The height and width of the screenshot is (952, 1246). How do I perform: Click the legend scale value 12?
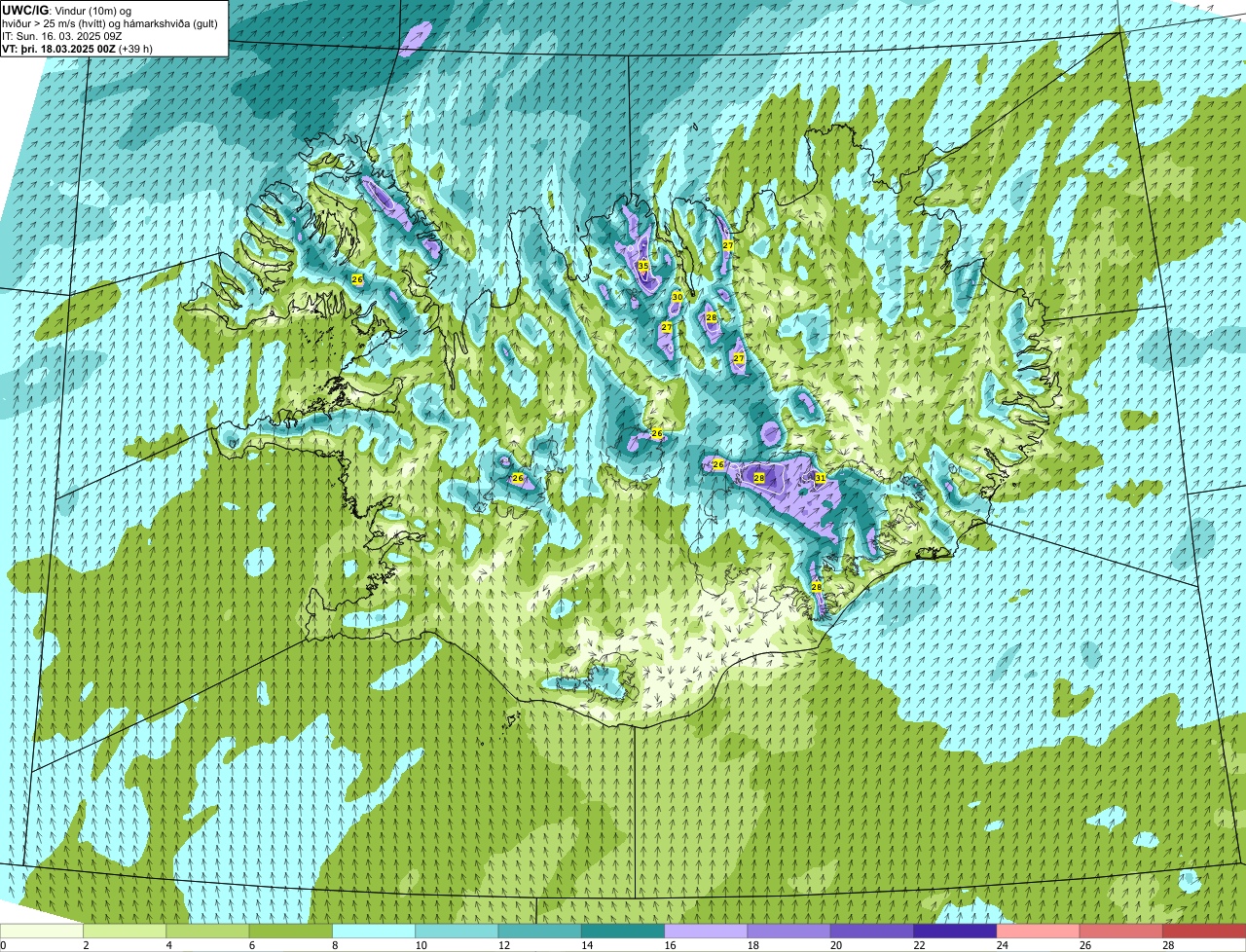(x=502, y=945)
